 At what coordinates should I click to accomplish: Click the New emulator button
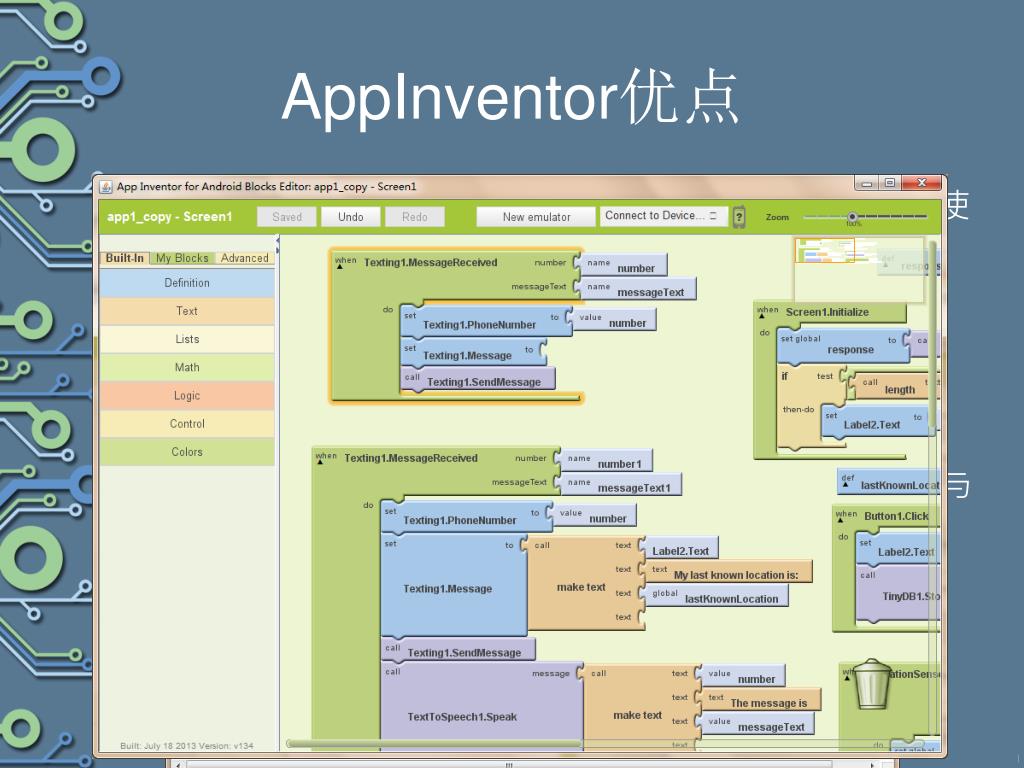pyautogui.click(x=536, y=217)
